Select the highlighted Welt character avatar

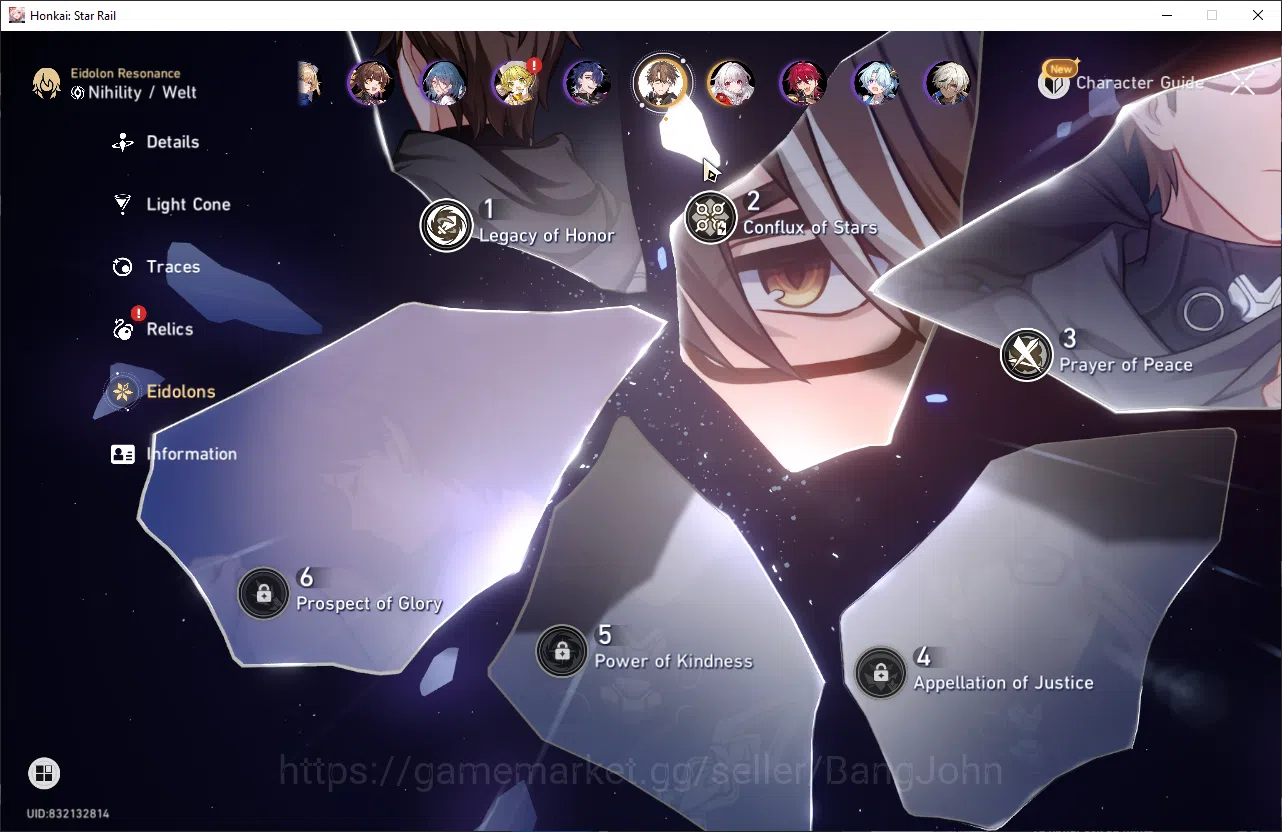(661, 82)
